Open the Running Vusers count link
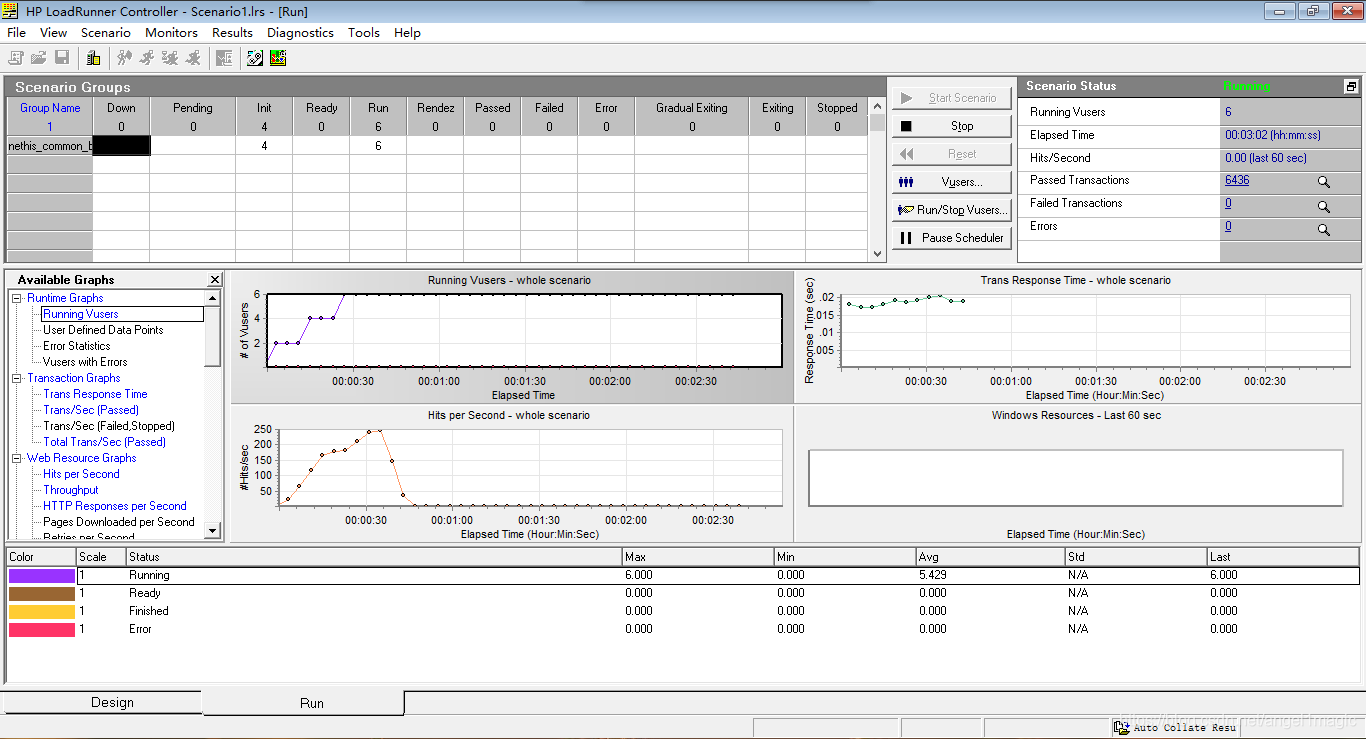 pyautogui.click(x=1228, y=112)
